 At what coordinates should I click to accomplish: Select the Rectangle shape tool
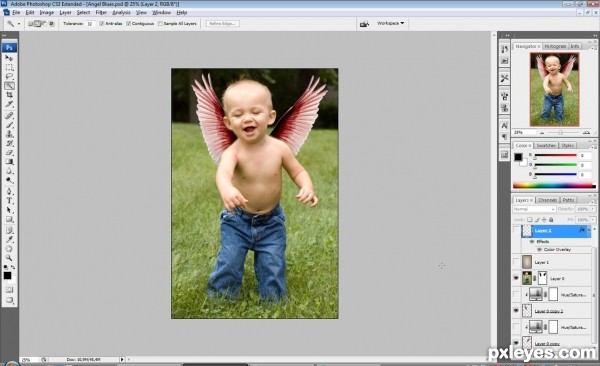(9, 219)
